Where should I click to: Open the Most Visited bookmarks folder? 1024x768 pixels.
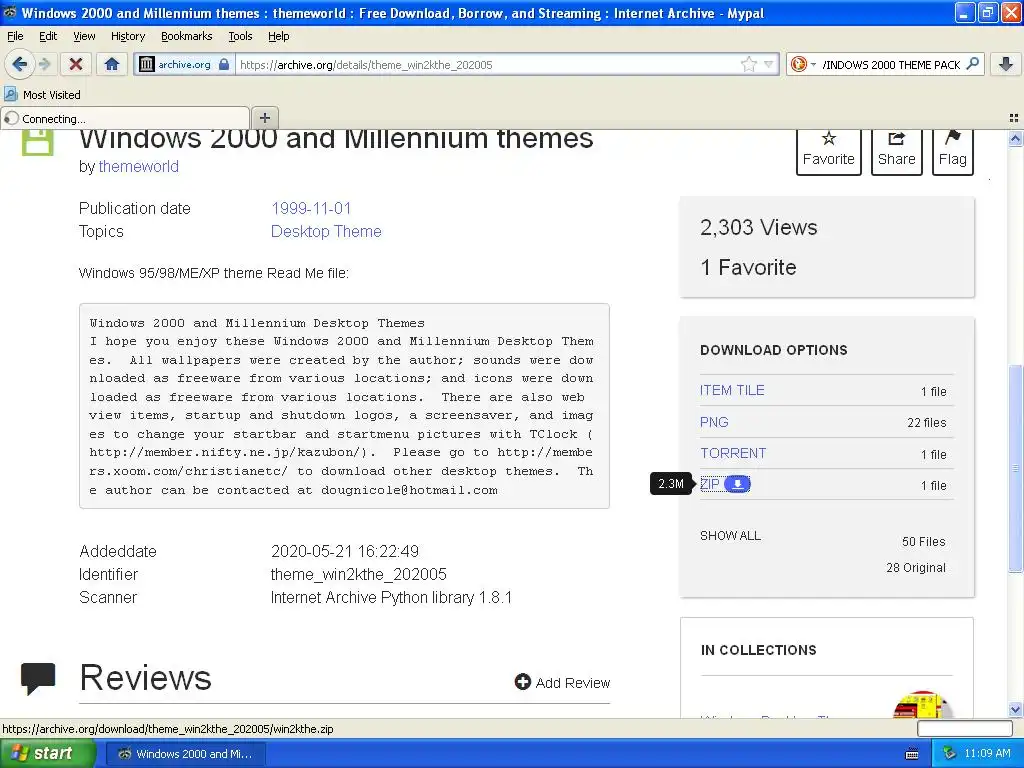click(43, 95)
